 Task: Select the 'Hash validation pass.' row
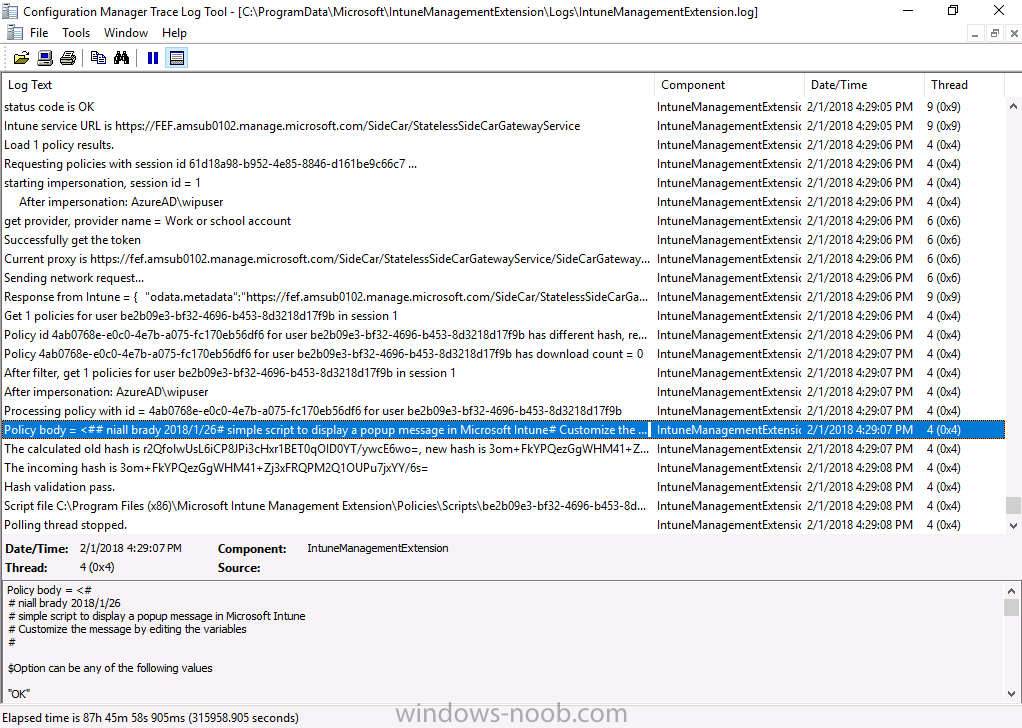(503, 487)
